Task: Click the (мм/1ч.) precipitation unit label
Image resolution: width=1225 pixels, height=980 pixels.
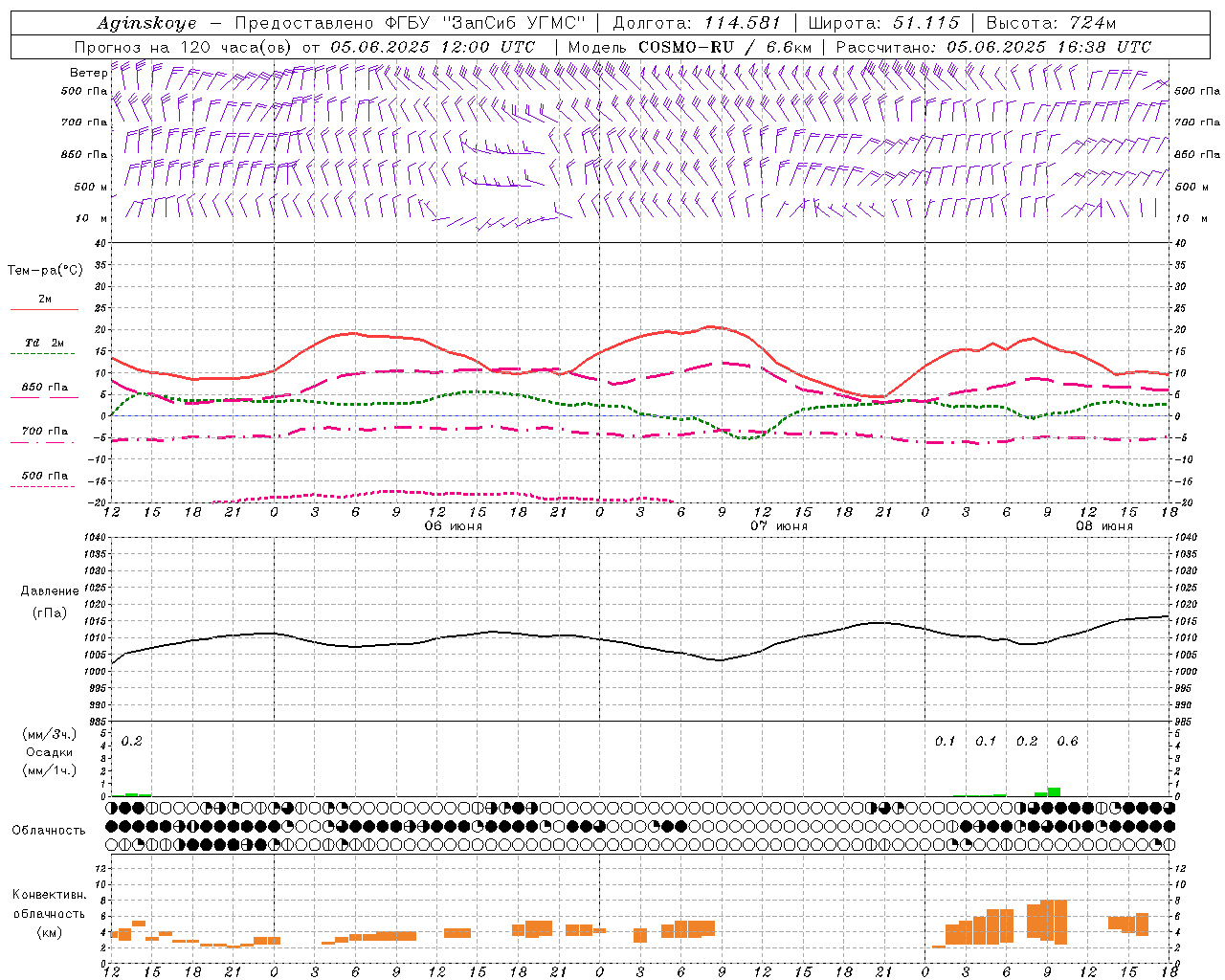Action: (x=49, y=770)
